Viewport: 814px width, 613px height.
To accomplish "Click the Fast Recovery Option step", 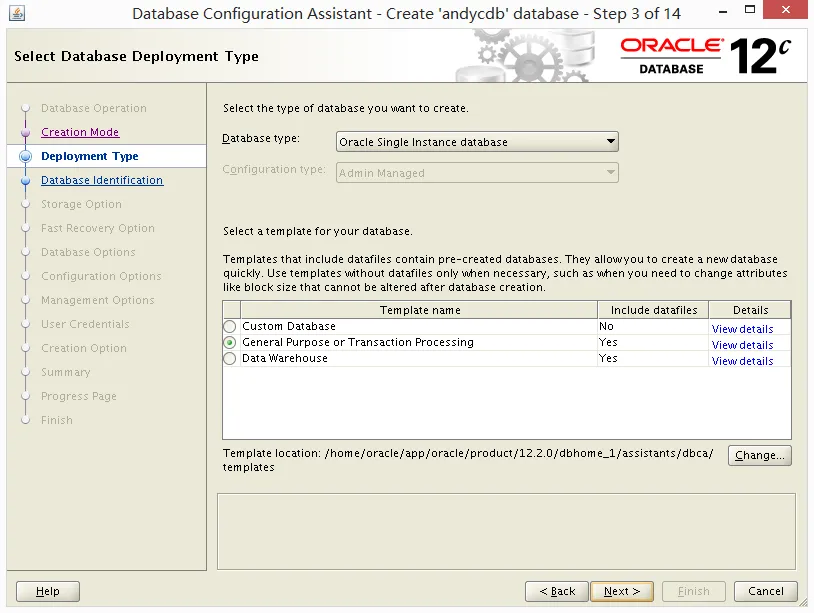I will coord(98,228).
